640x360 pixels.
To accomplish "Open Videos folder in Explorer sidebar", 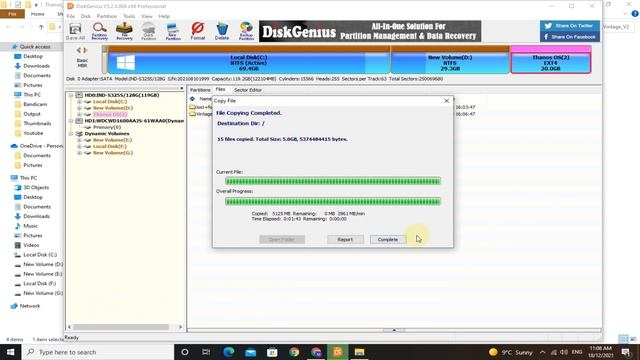I will pos(31,245).
